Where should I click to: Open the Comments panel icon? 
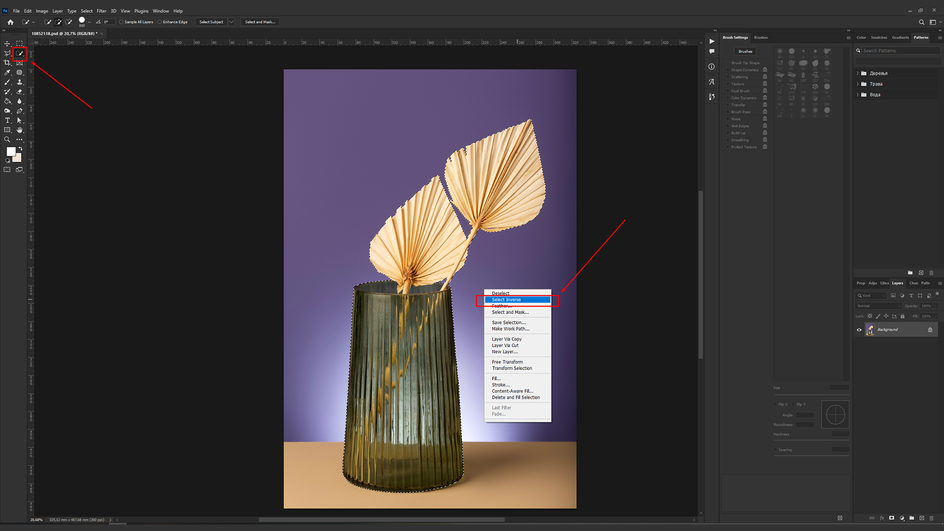point(712,52)
